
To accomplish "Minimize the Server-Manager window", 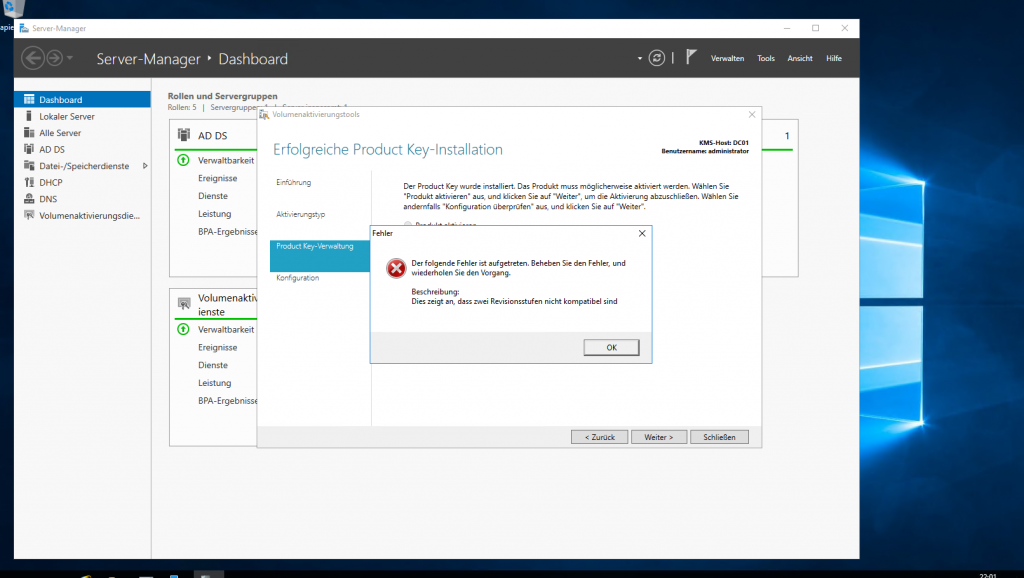I will pos(787,28).
